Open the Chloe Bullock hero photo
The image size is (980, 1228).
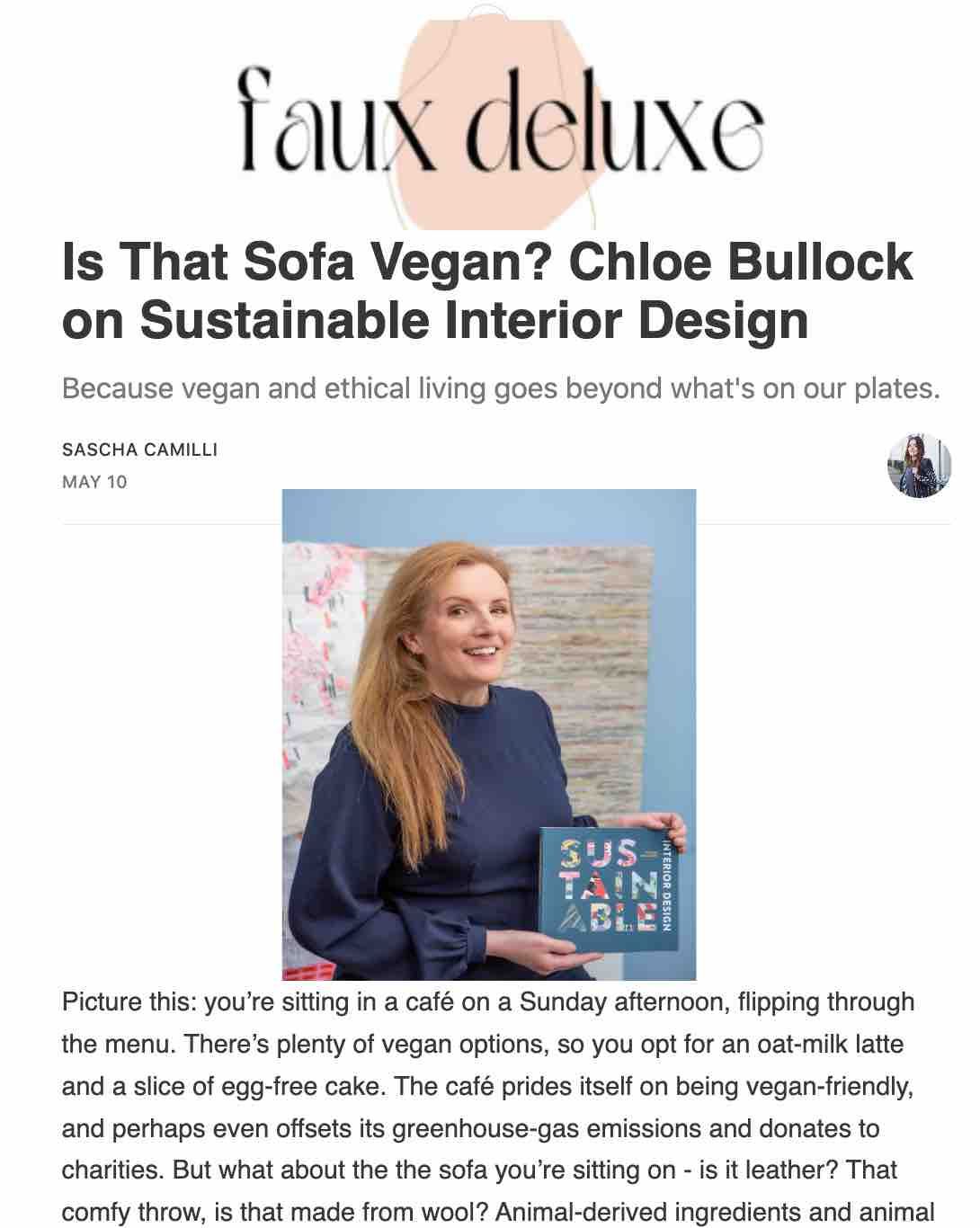coord(489,734)
